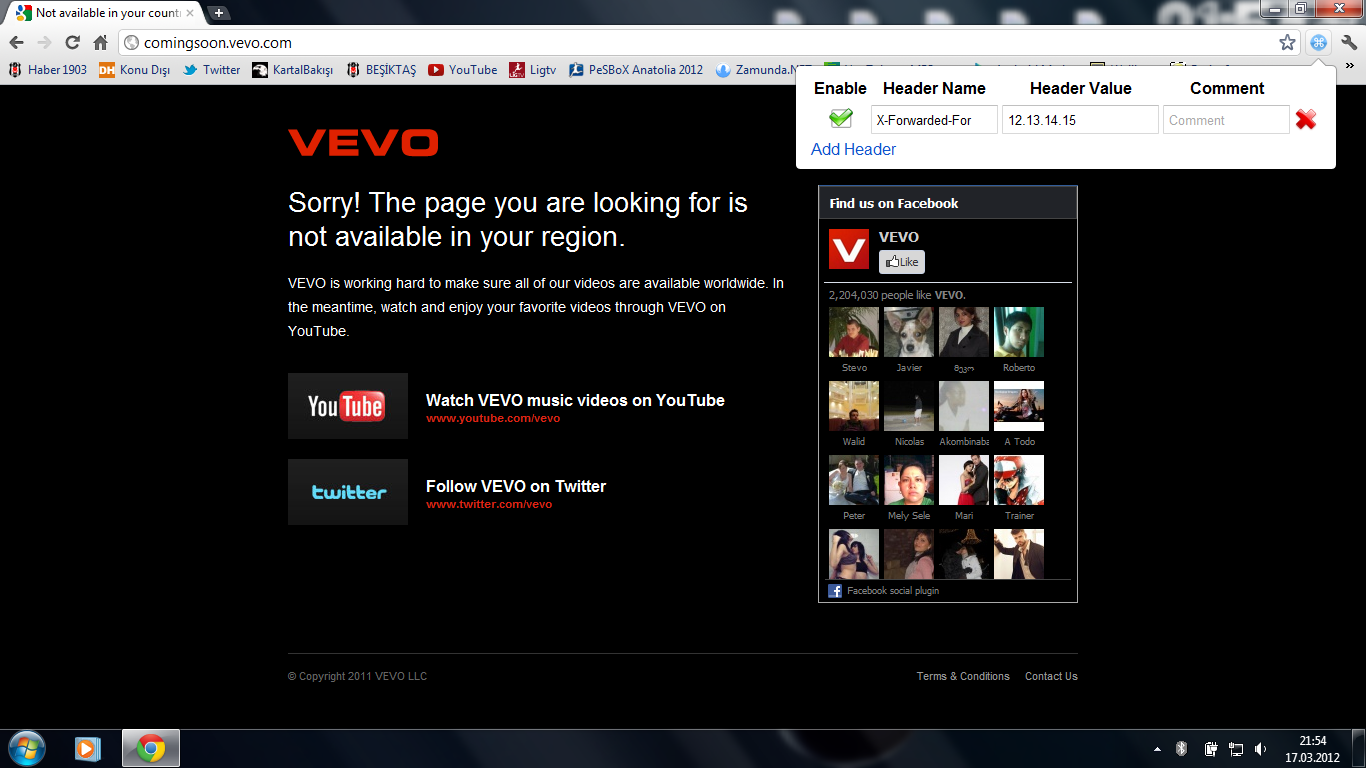Click the browser forward arrow

pyautogui.click(x=44, y=43)
